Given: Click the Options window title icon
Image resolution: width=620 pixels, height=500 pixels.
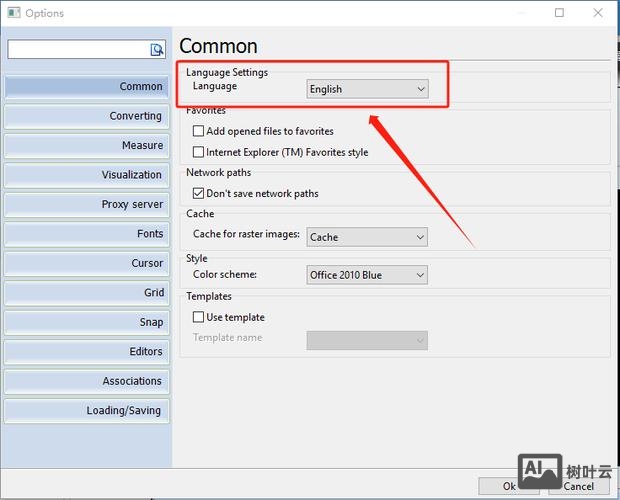Looking at the screenshot, I should pyautogui.click(x=12, y=13).
